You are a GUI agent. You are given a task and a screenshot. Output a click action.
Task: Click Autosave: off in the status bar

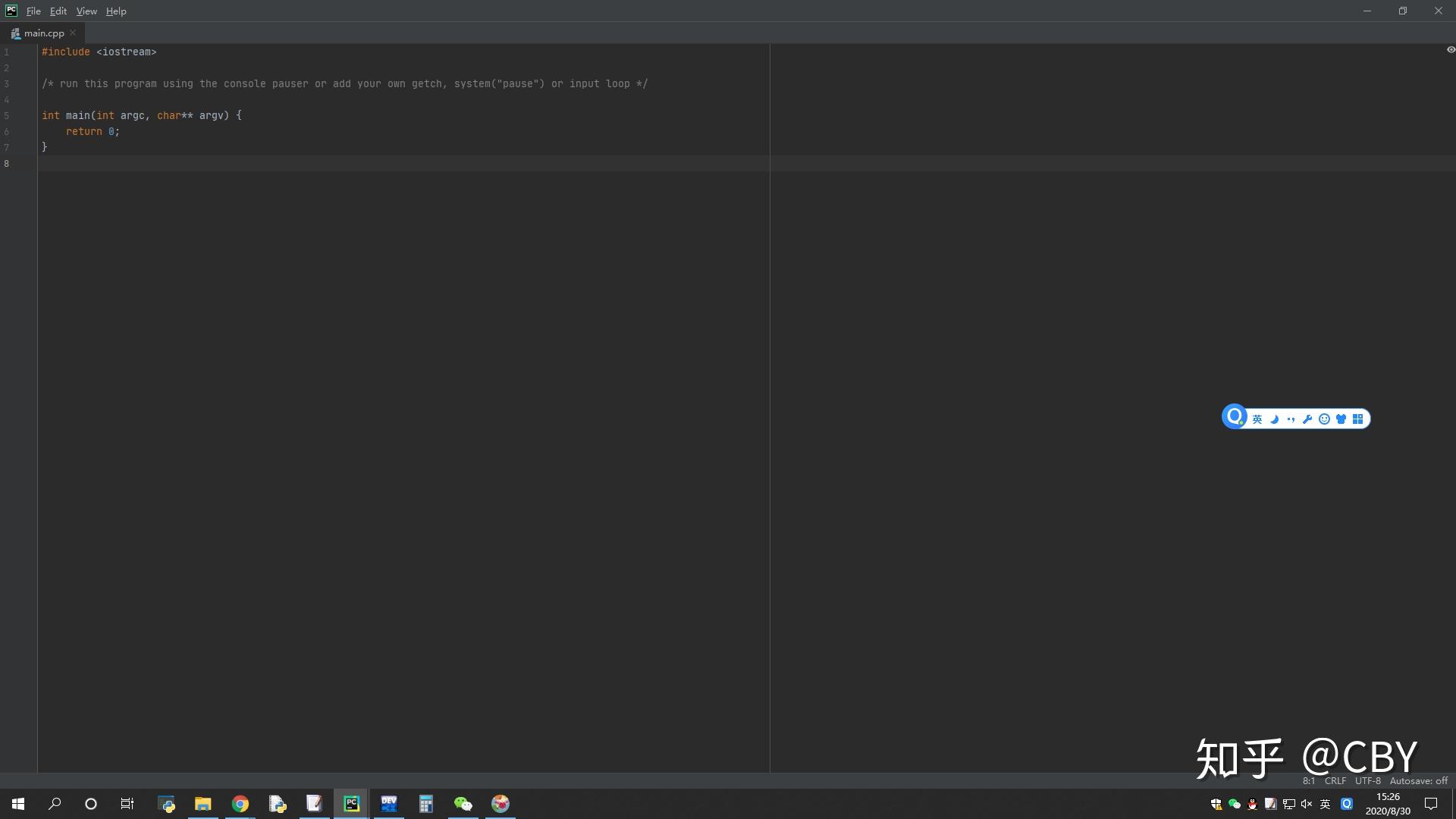click(x=1419, y=780)
